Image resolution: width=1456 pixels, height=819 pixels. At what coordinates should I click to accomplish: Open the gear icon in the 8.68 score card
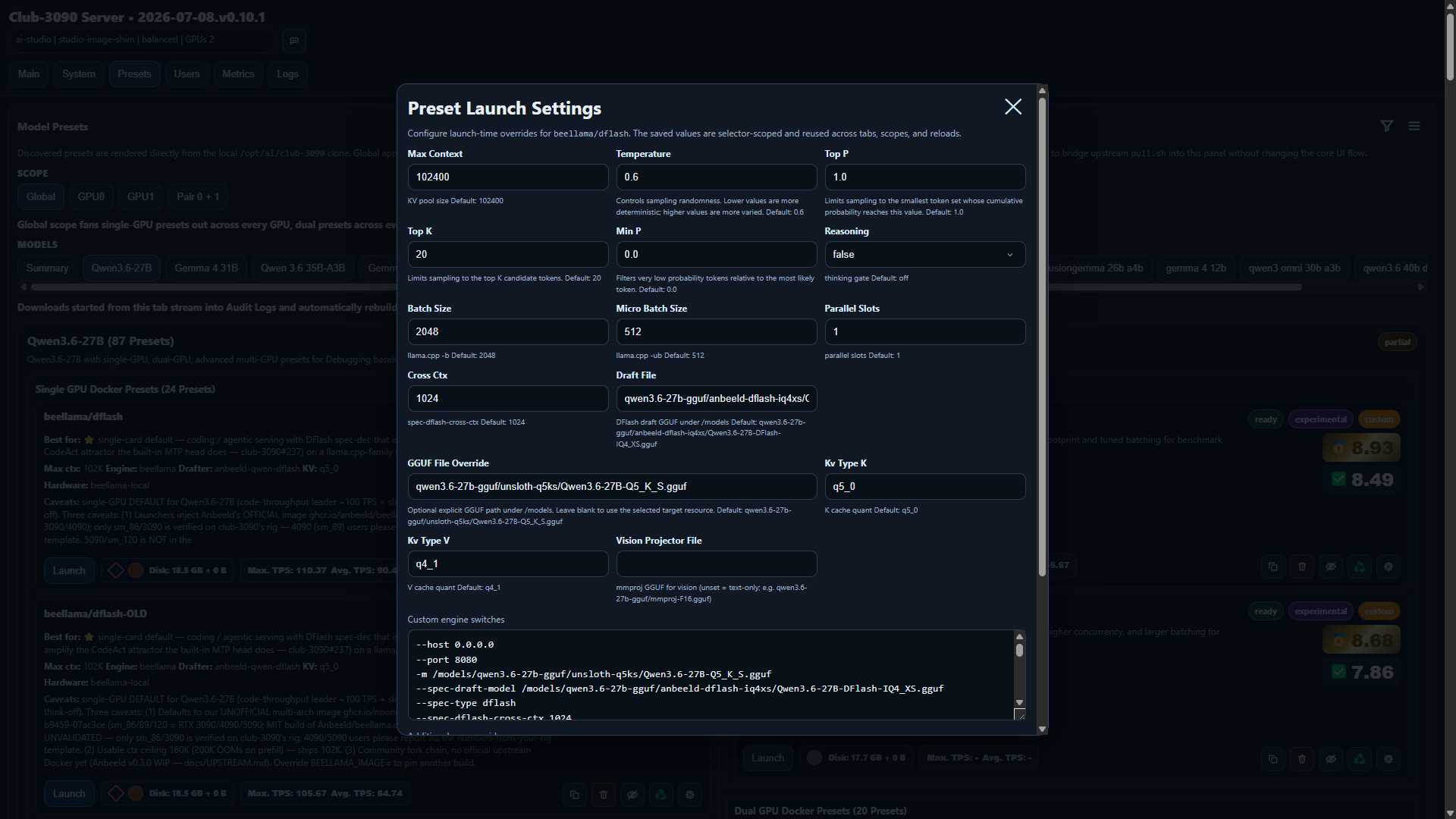tap(1389, 758)
